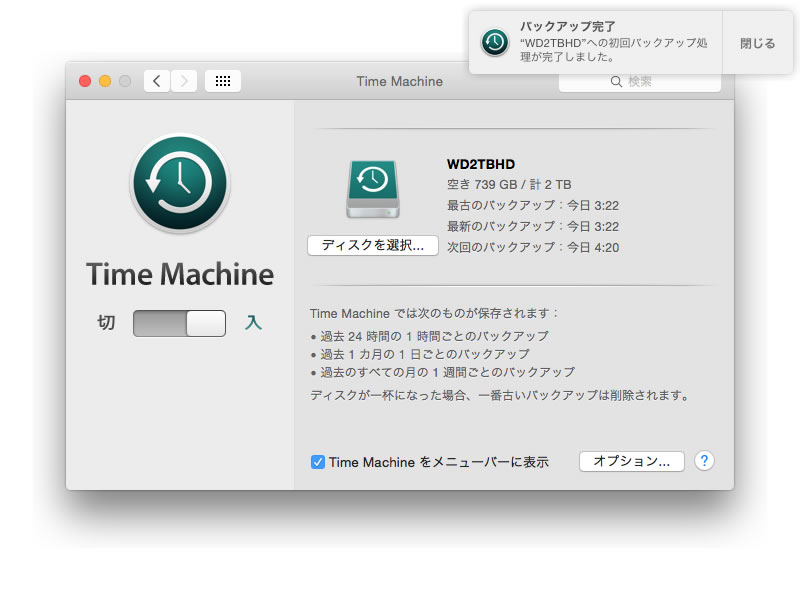This screenshot has width=800, height=600.
Task: Click the large Time Machine heading text
Action: (x=180, y=274)
